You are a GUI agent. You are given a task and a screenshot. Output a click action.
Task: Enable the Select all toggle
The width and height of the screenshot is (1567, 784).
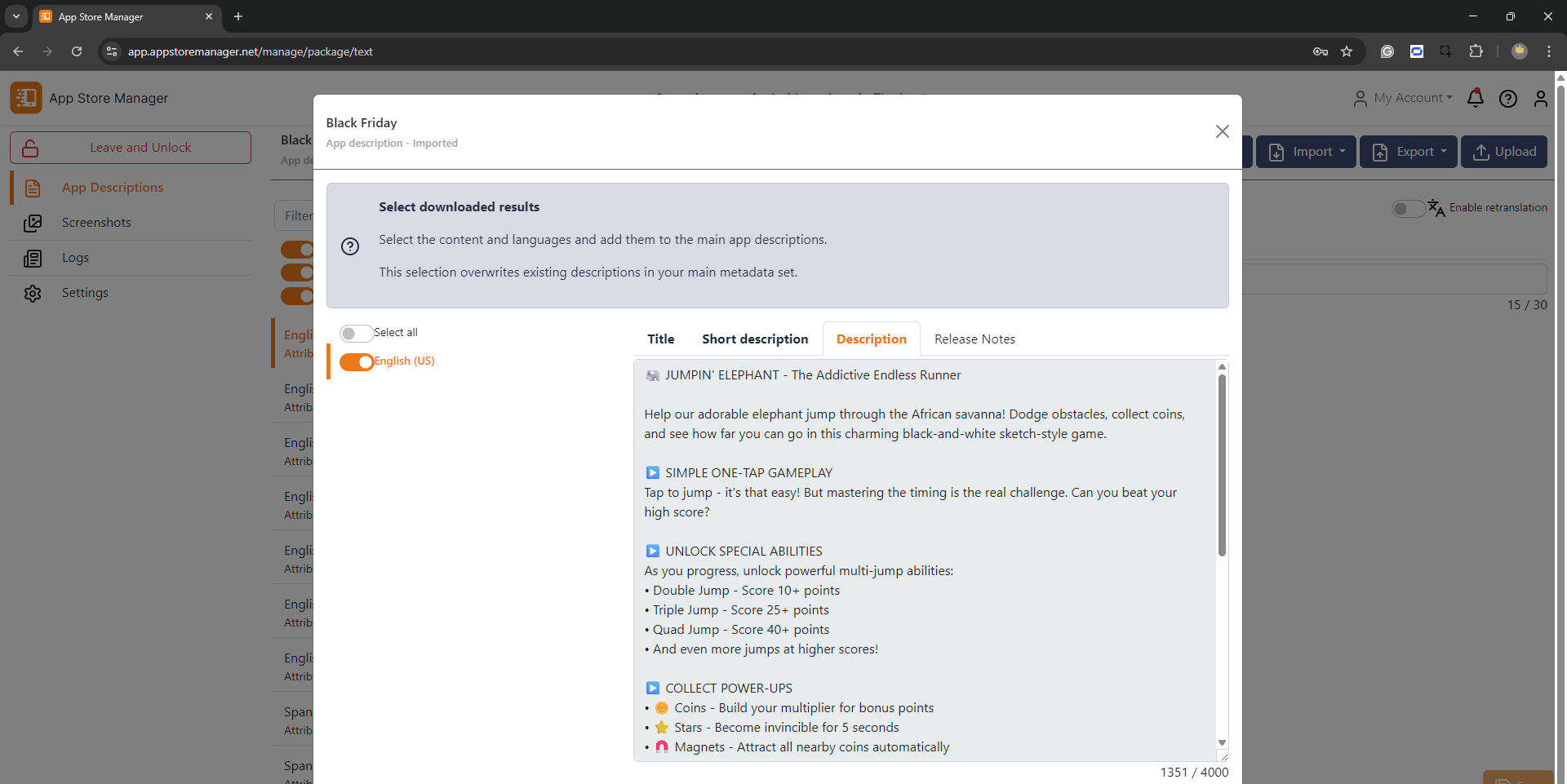(356, 333)
